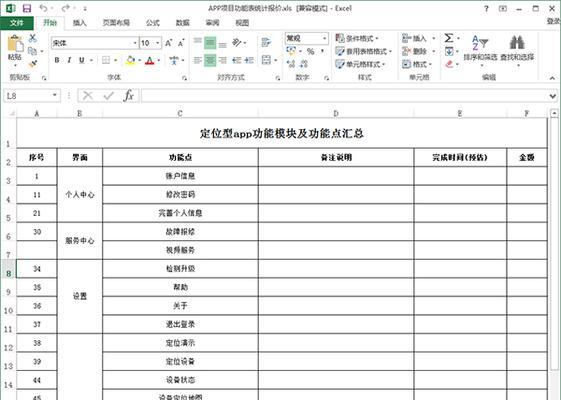Image resolution: width=561 pixels, height=400 pixels.
Task: Toggle Underline formatting
Action: pyautogui.click(x=82, y=60)
